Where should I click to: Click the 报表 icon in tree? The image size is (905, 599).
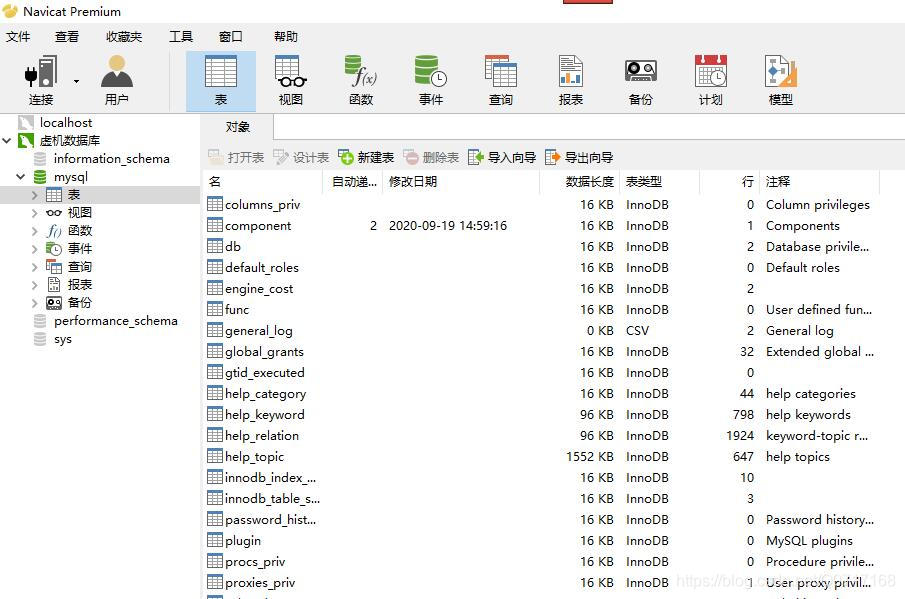point(54,284)
